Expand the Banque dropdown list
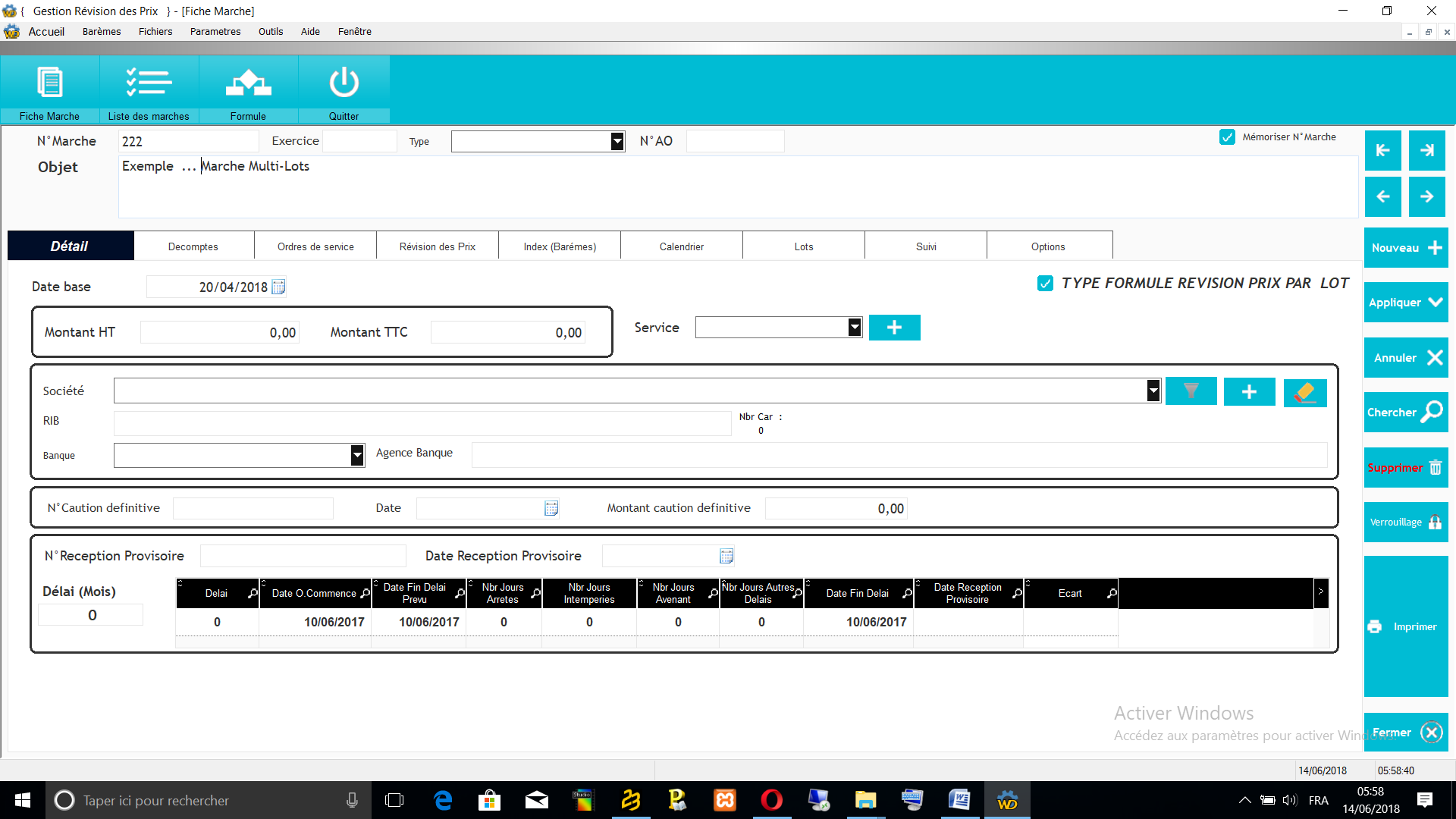Viewport: 1456px width, 819px height. tap(357, 455)
